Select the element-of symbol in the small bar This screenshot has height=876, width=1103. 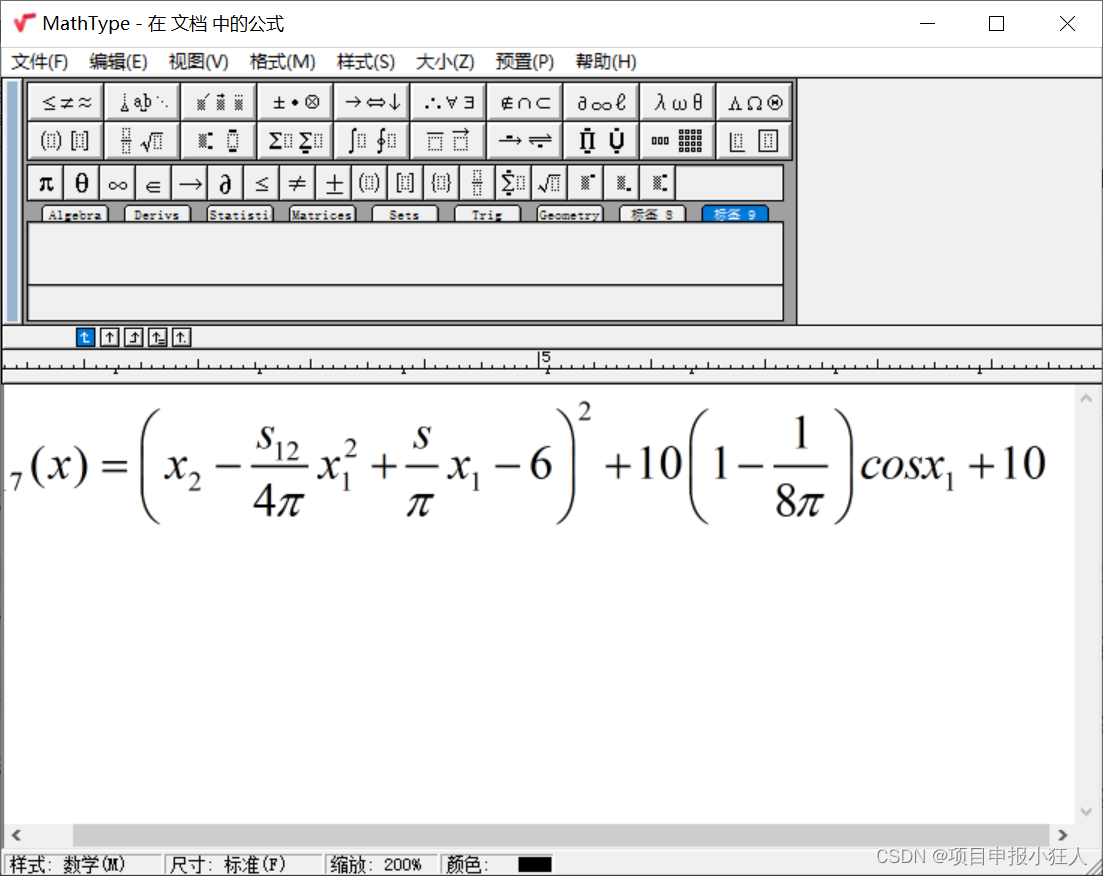tap(153, 182)
